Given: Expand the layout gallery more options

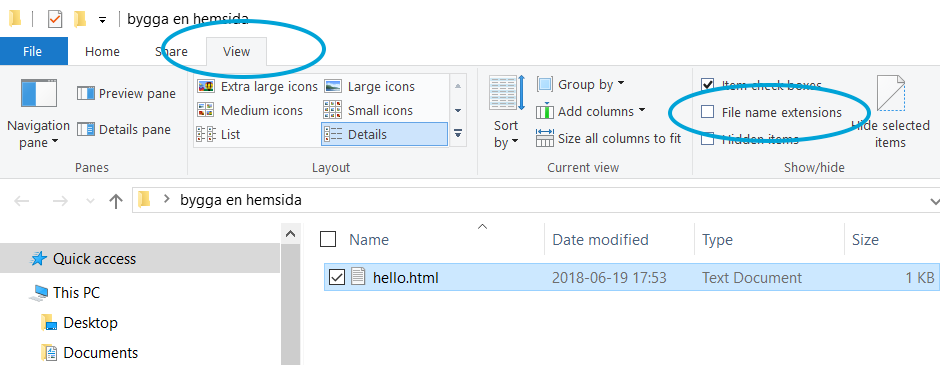Looking at the screenshot, I should [458, 134].
